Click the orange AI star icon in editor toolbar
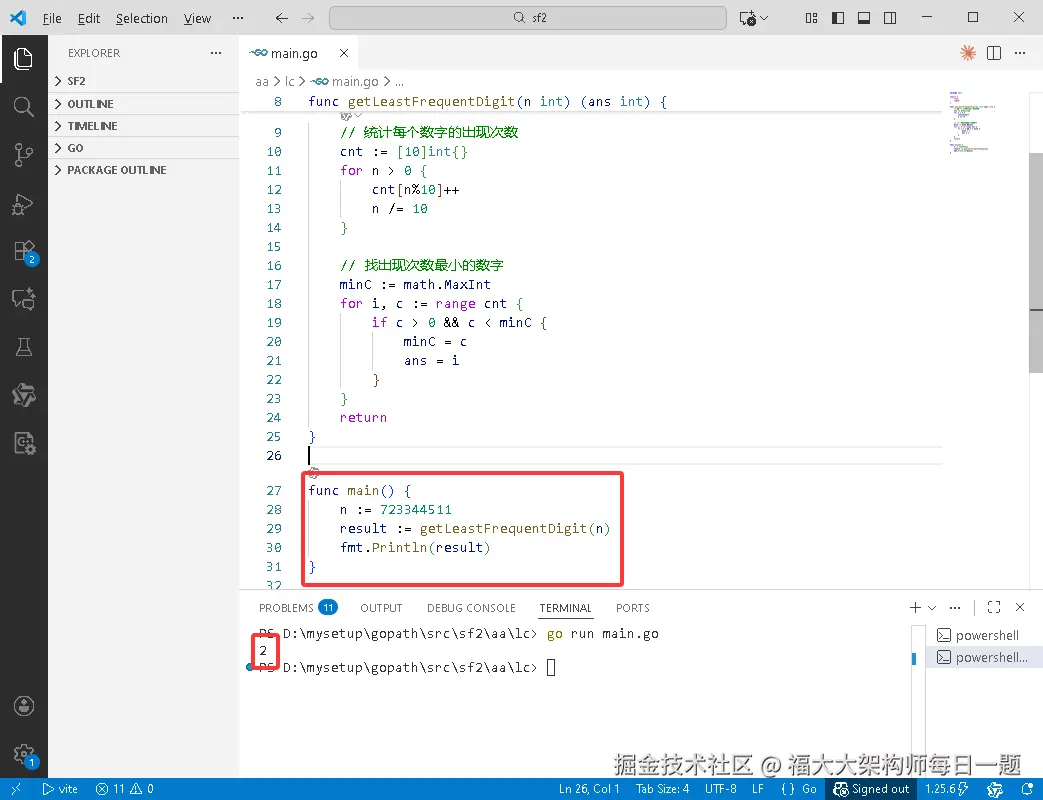This screenshot has height=800, width=1043. click(x=968, y=53)
